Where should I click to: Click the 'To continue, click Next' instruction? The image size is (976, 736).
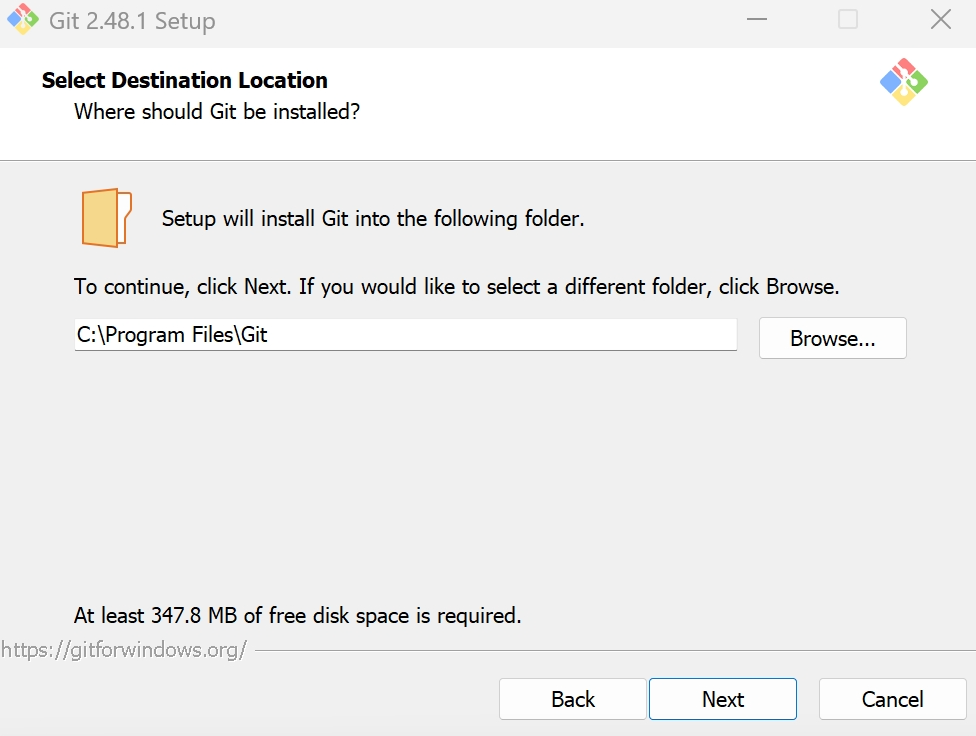[456, 287]
